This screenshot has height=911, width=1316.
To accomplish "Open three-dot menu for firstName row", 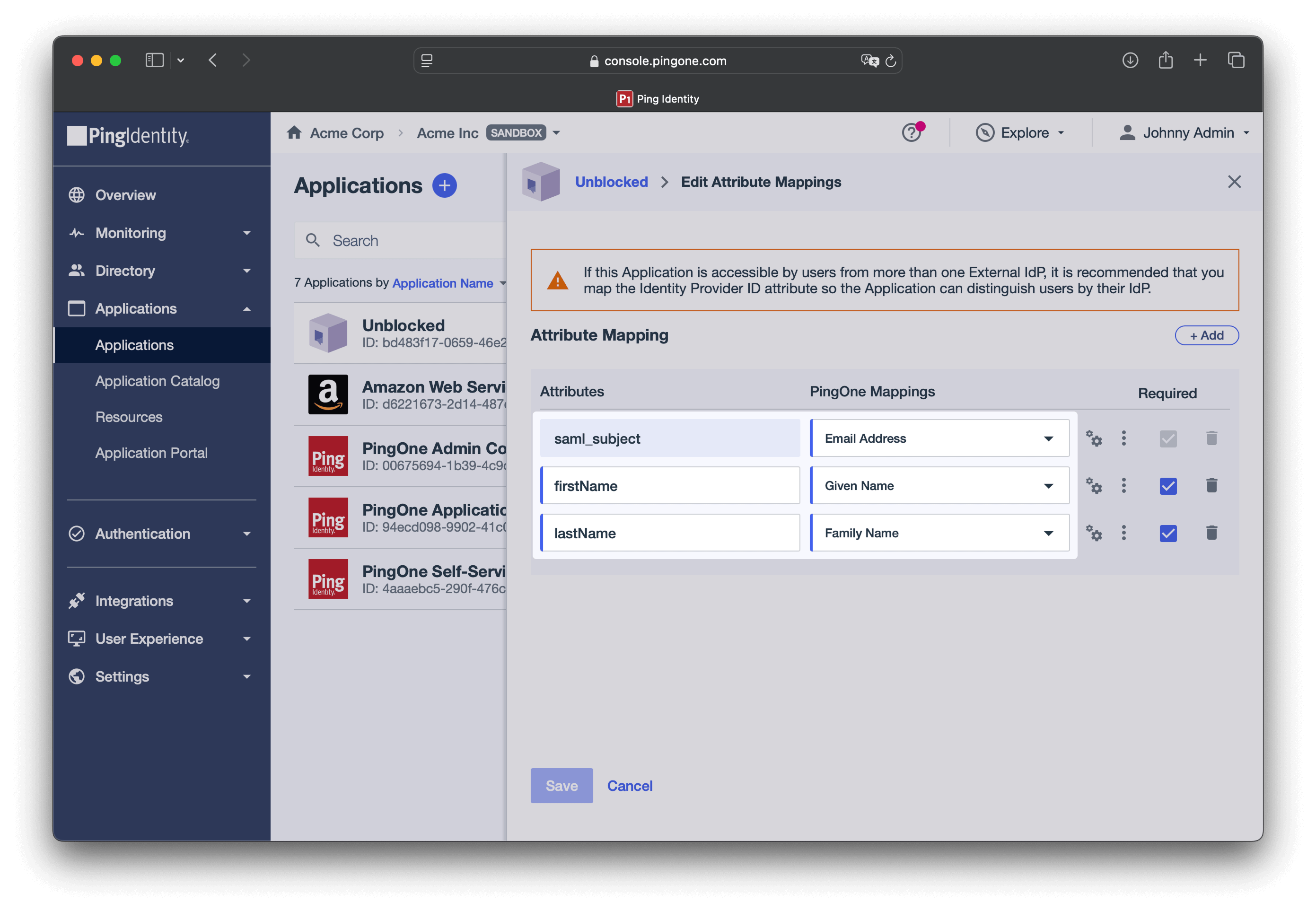I will (x=1123, y=486).
